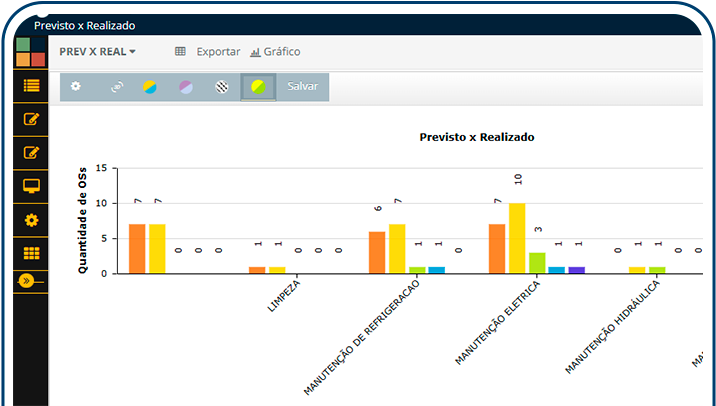Select the yellow-blue color theme swatch

point(149,87)
